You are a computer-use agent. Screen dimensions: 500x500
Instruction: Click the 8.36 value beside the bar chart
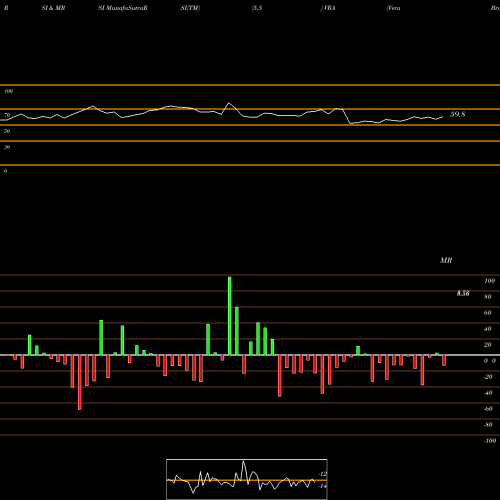point(463,293)
